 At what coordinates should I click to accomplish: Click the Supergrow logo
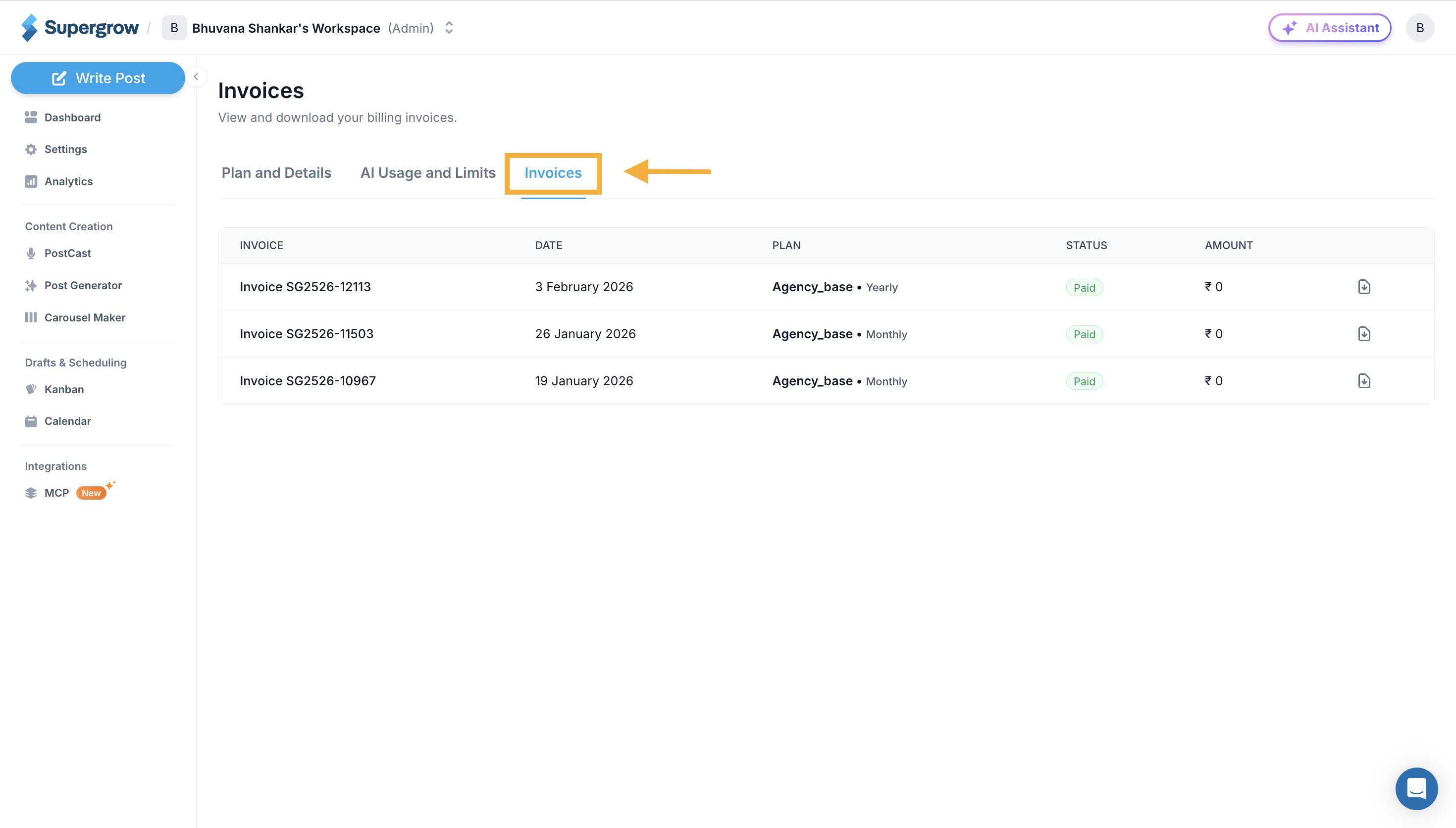click(x=80, y=27)
